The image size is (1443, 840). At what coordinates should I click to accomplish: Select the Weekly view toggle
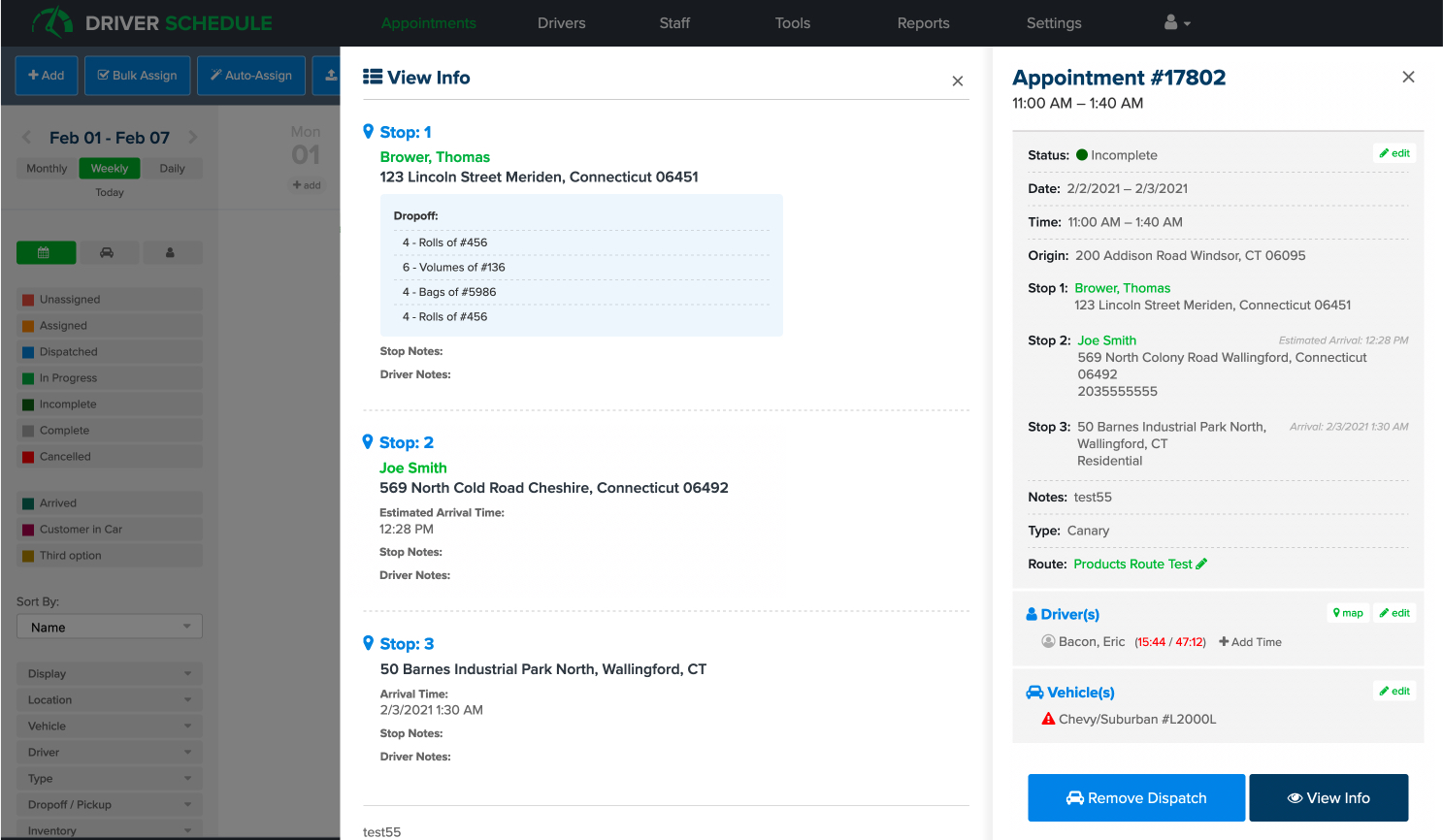[110, 169]
